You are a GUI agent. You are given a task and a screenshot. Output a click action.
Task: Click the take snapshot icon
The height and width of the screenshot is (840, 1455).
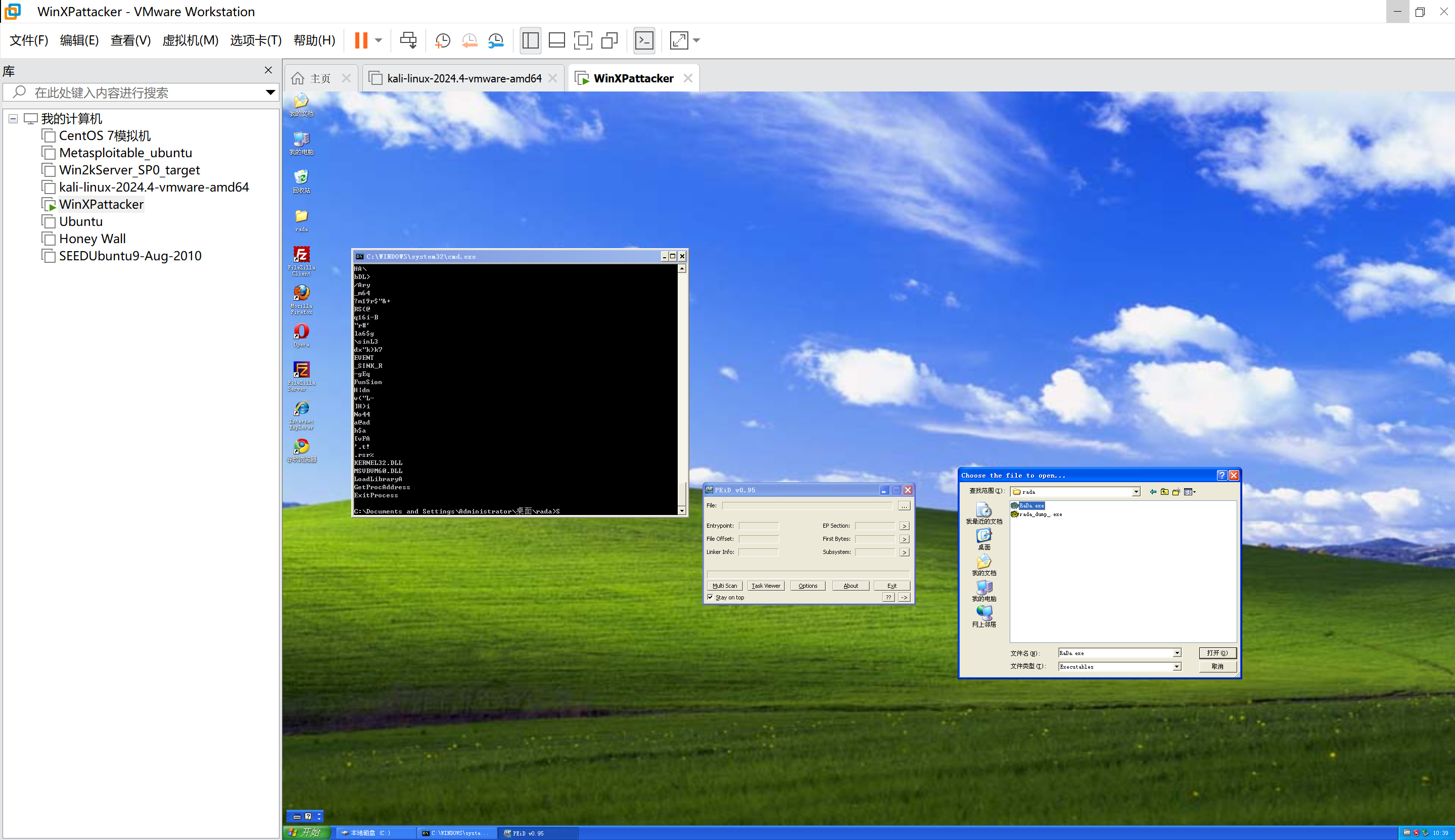[x=442, y=40]
